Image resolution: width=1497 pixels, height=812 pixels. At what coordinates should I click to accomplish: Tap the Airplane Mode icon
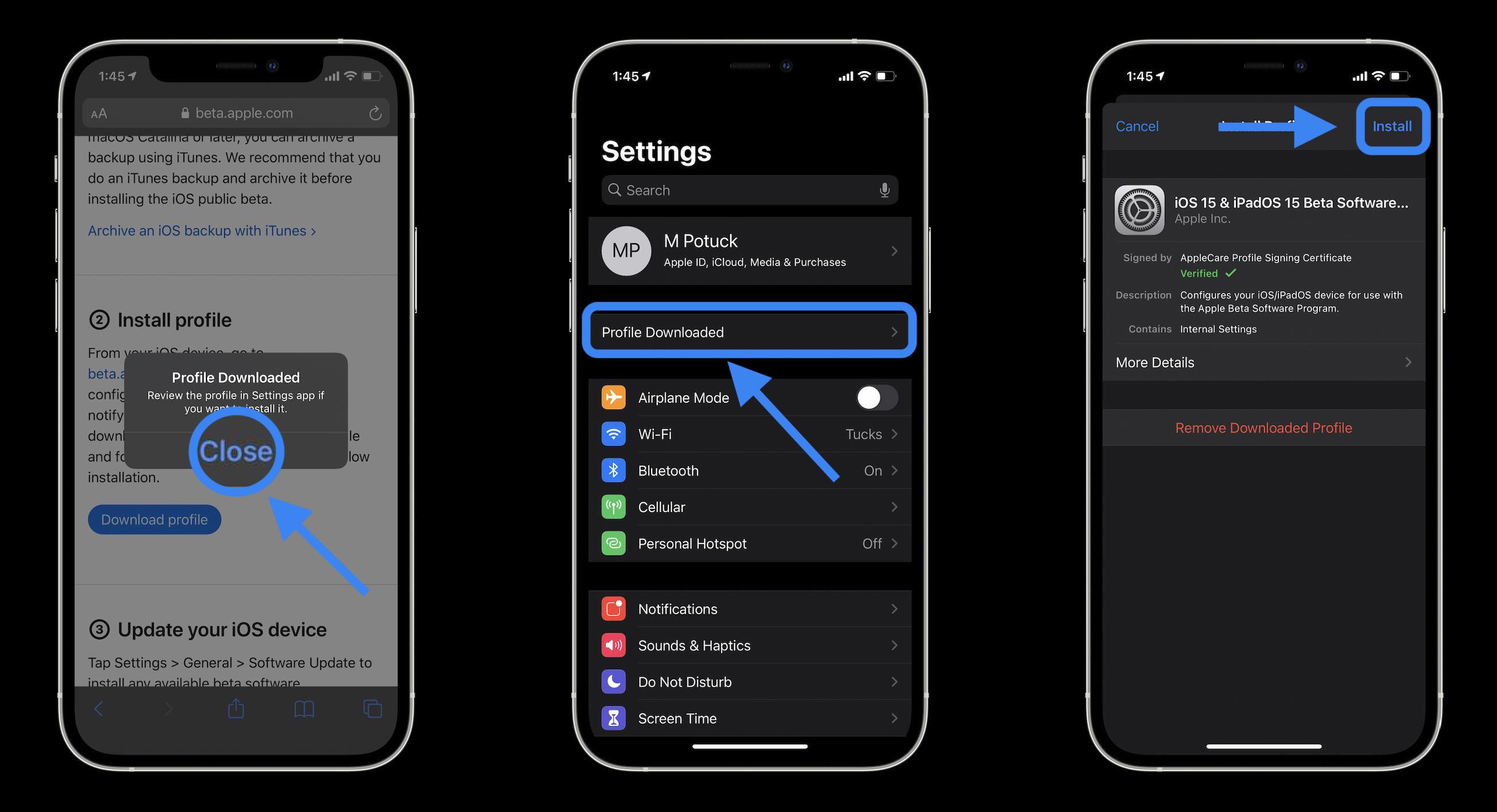[613, 397]
